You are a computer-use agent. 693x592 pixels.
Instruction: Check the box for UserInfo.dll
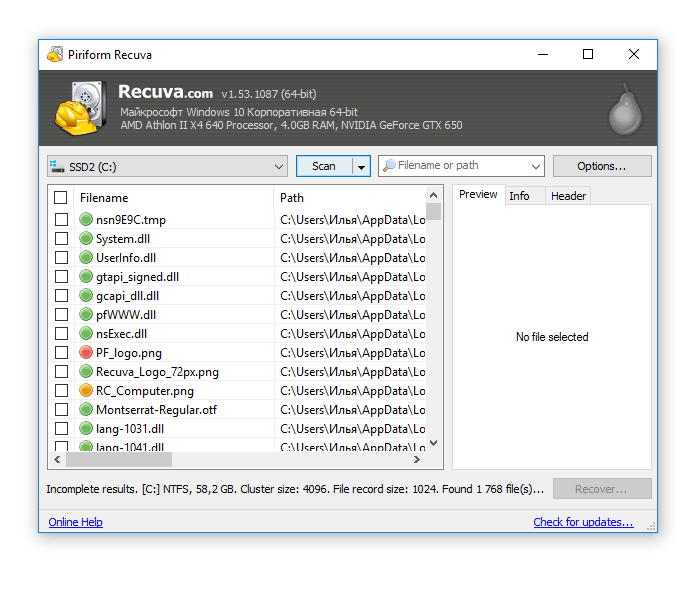[61, 257]
